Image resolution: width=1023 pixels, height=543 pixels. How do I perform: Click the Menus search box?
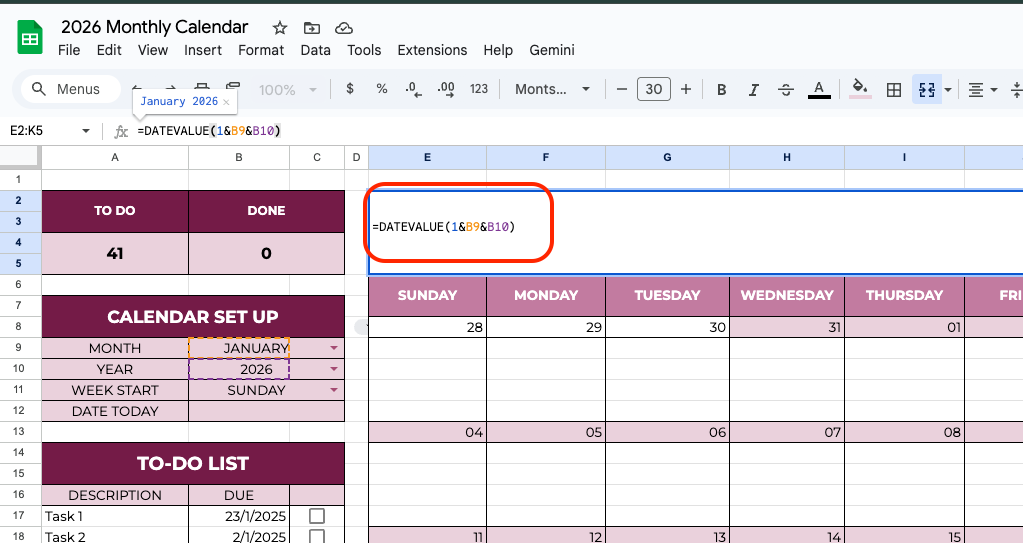point(70,89)
